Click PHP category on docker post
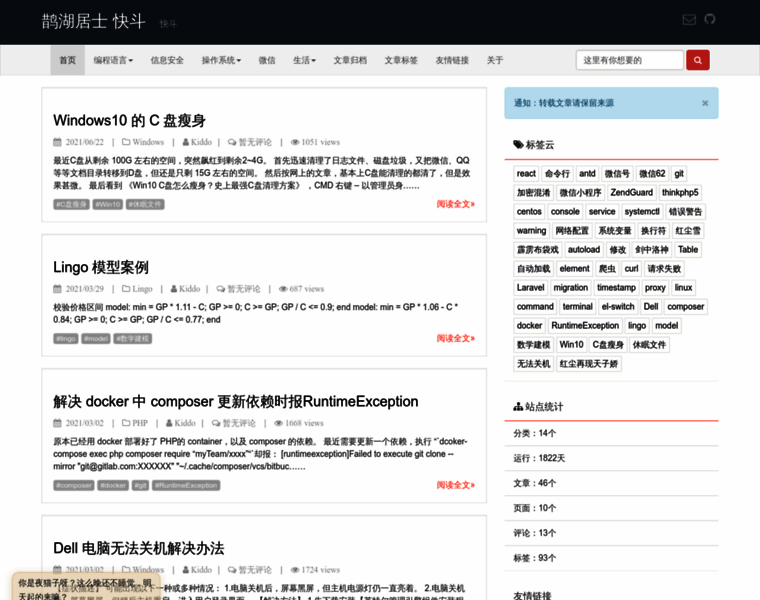 [140, 423]
